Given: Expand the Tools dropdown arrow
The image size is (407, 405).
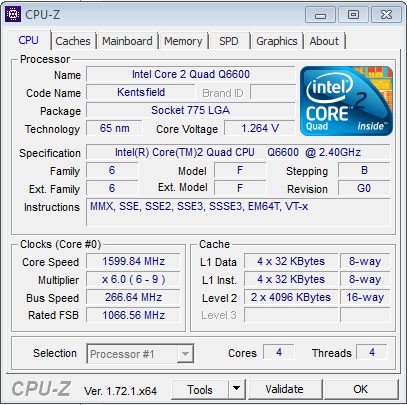Looking at the screenshot, I should tap(236, 389).
